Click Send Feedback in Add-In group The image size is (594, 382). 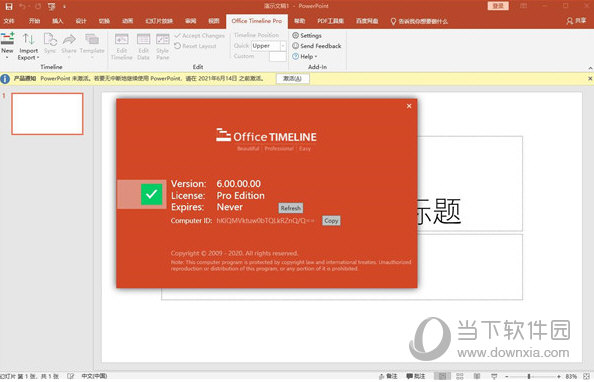click(317, 46)
